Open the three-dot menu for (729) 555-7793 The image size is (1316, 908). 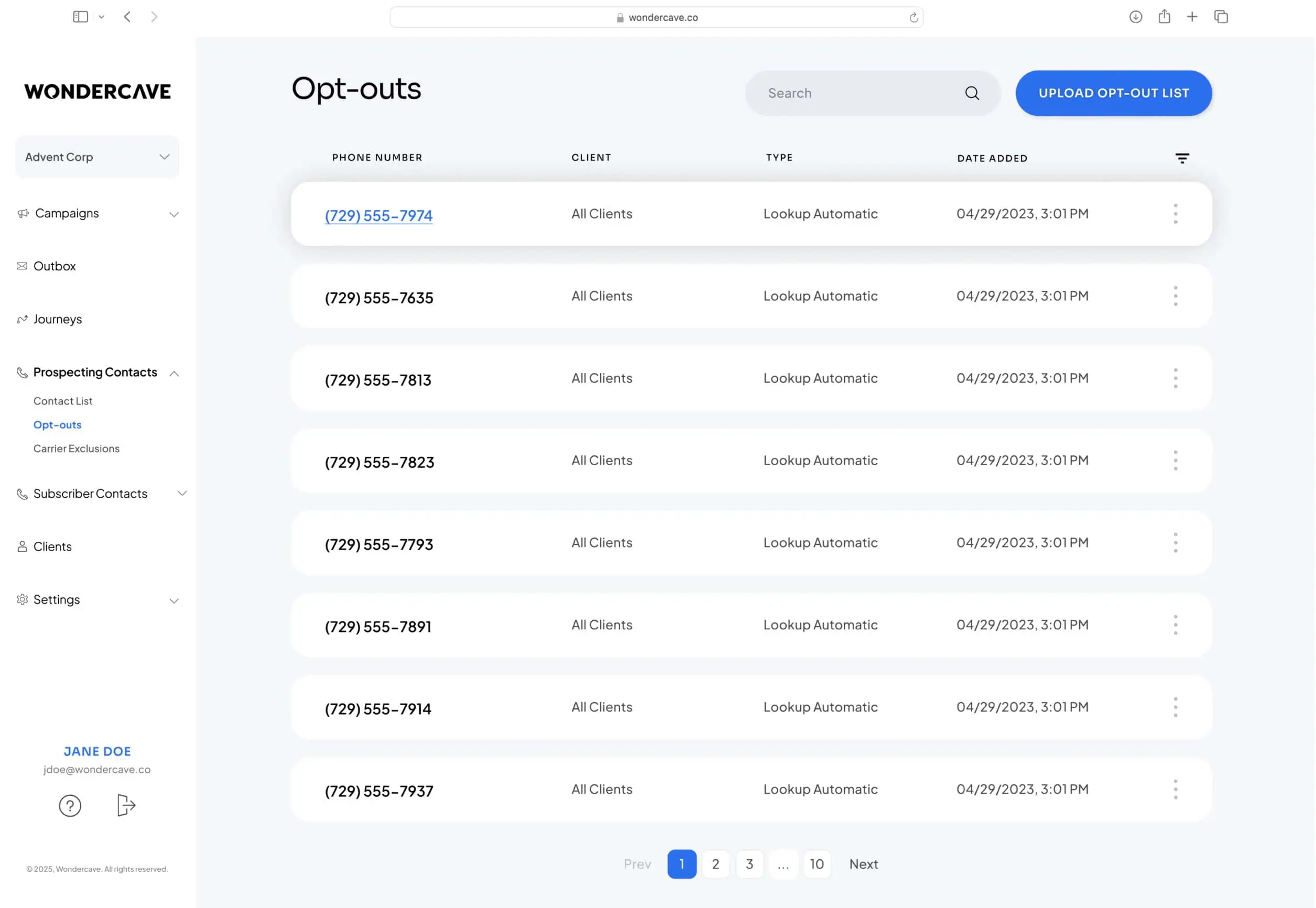point(1175,543)
